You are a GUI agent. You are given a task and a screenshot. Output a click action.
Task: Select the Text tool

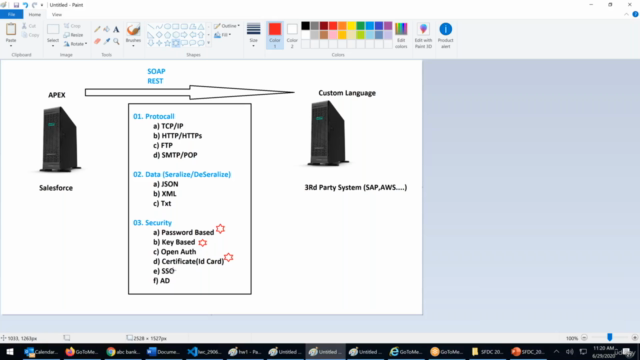click(116, 29)
